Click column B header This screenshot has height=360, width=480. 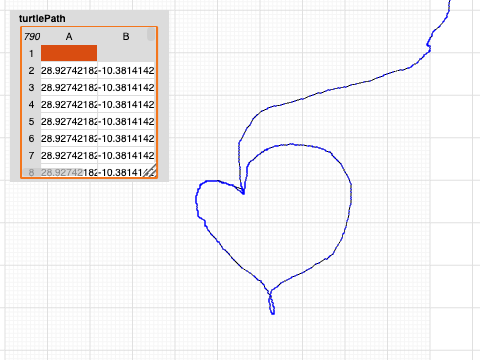tap(126, 36)
